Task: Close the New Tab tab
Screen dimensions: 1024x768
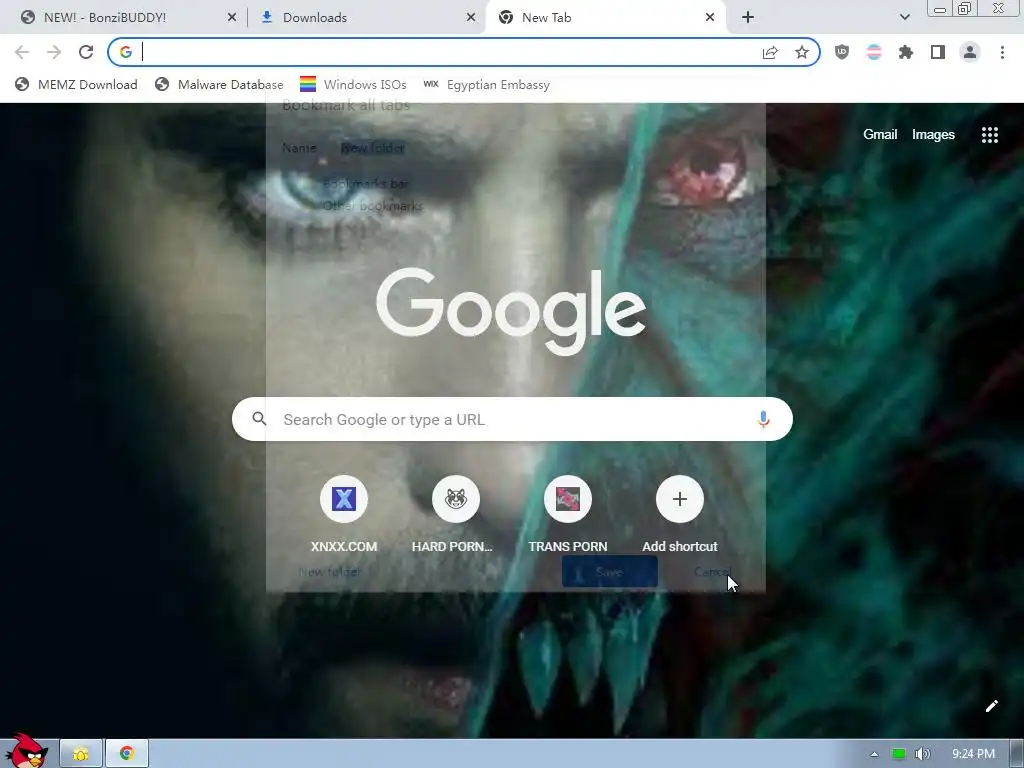Action: tap(710, 18)
